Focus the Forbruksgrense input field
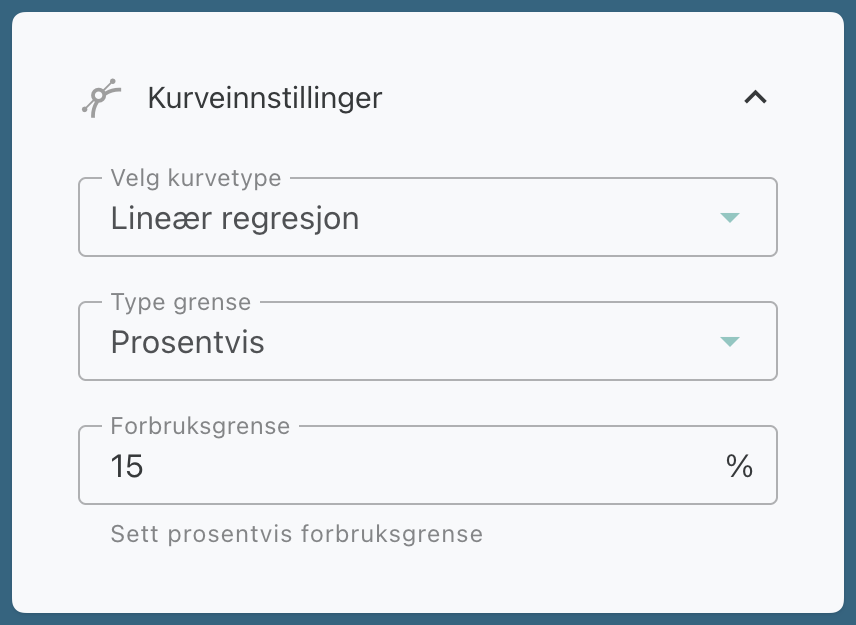Image resolution: width=856 pixels, height=625 pixels. pos(400,466)
